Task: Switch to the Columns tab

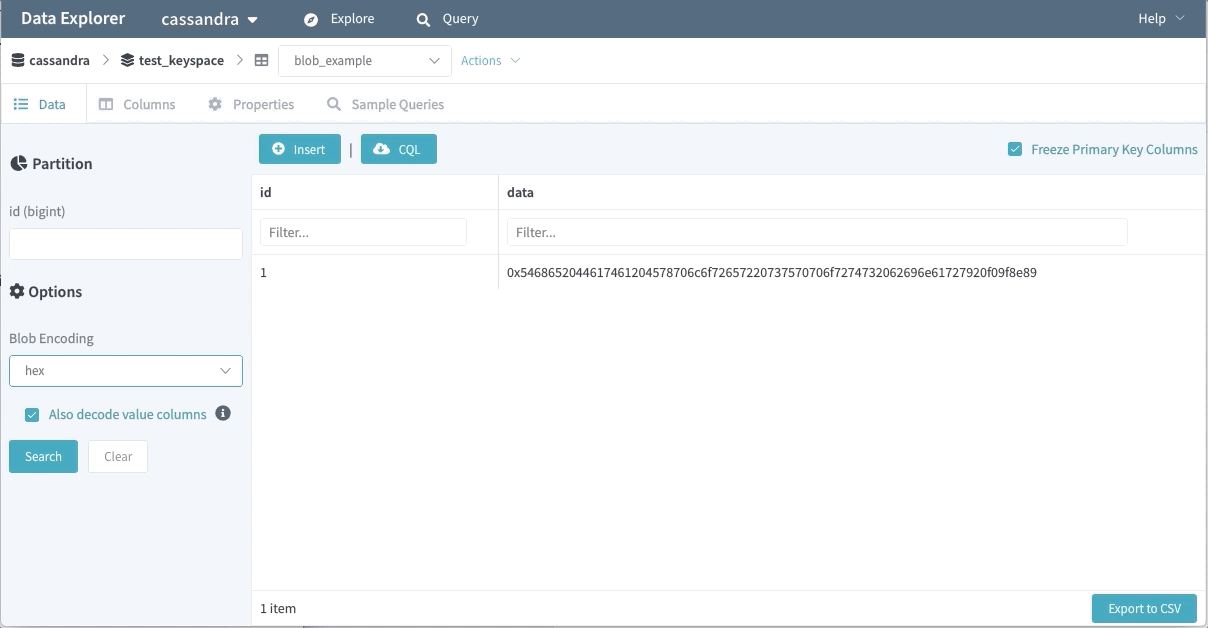Action: 137,104
